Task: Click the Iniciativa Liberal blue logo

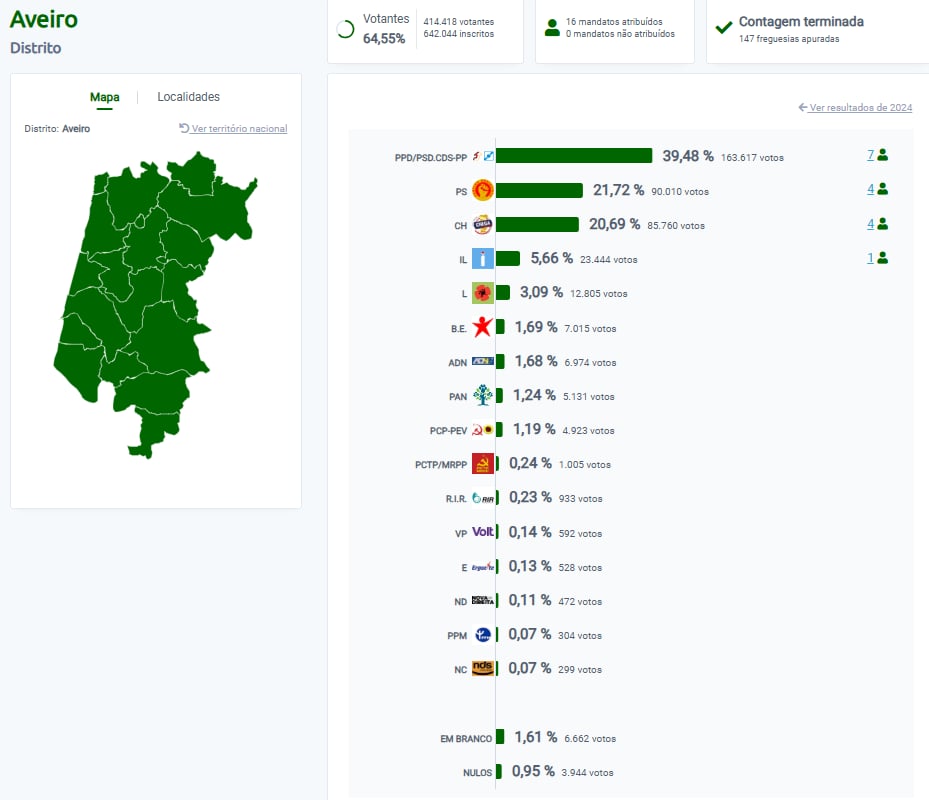Action: pos(483,259)
